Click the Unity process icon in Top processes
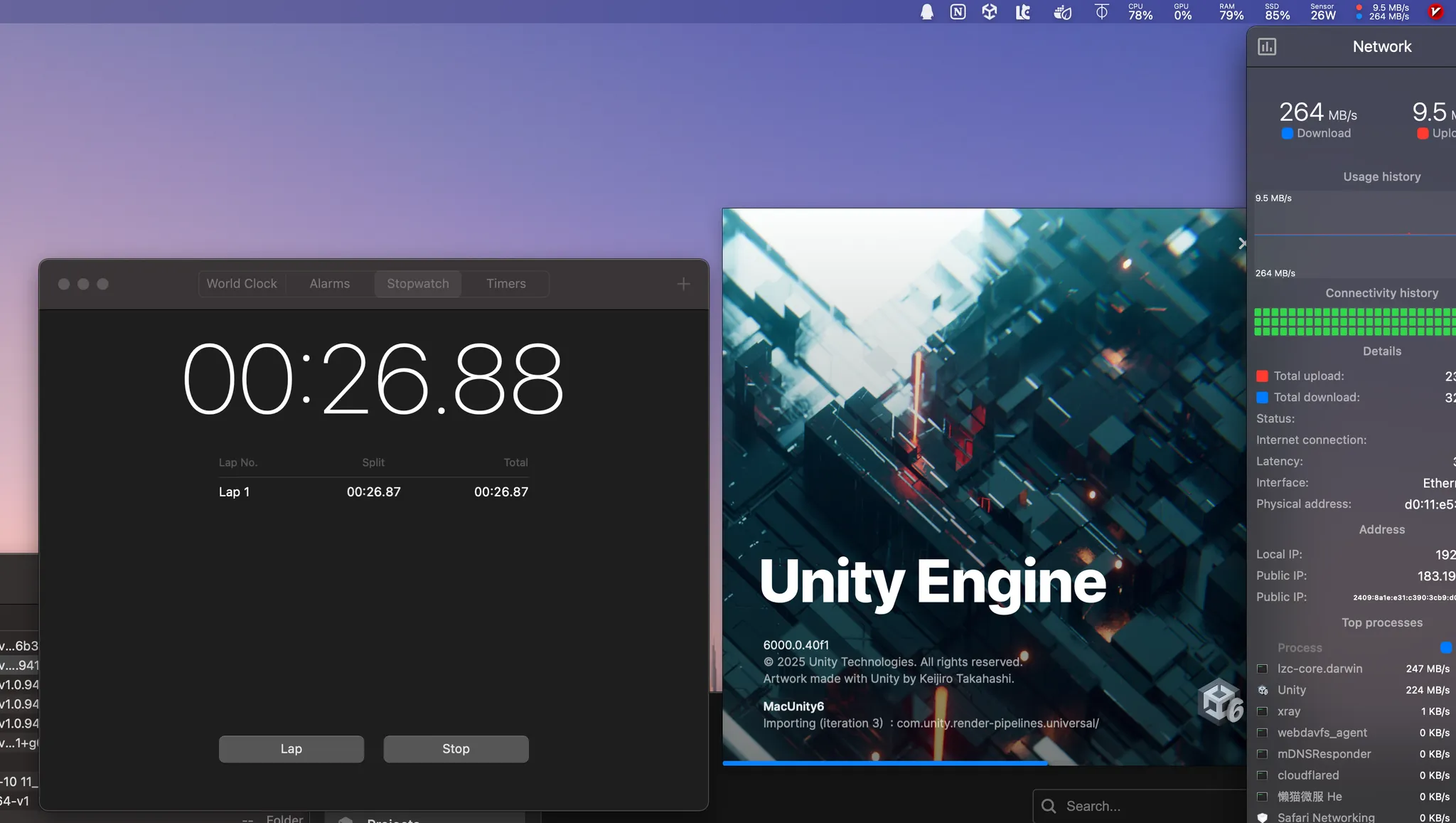This screenshot has width=1456, height=823. [1263, 690]
